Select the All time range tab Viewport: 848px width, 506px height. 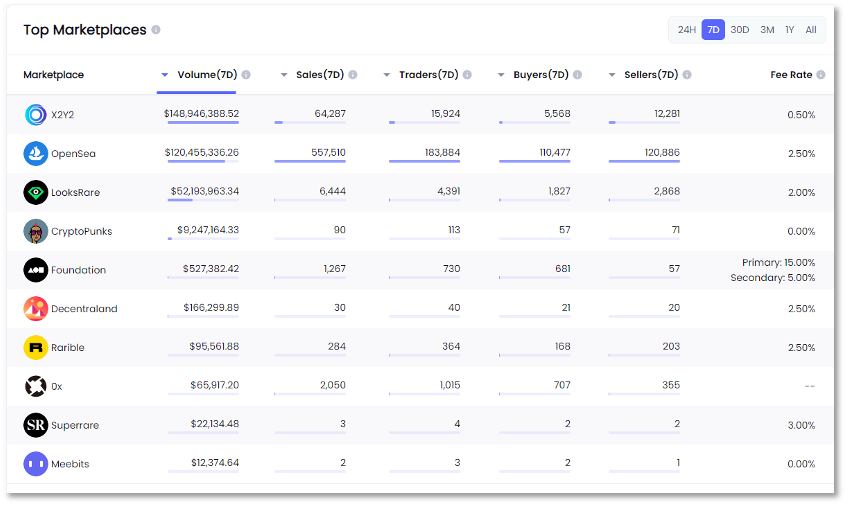click(811, 30)
